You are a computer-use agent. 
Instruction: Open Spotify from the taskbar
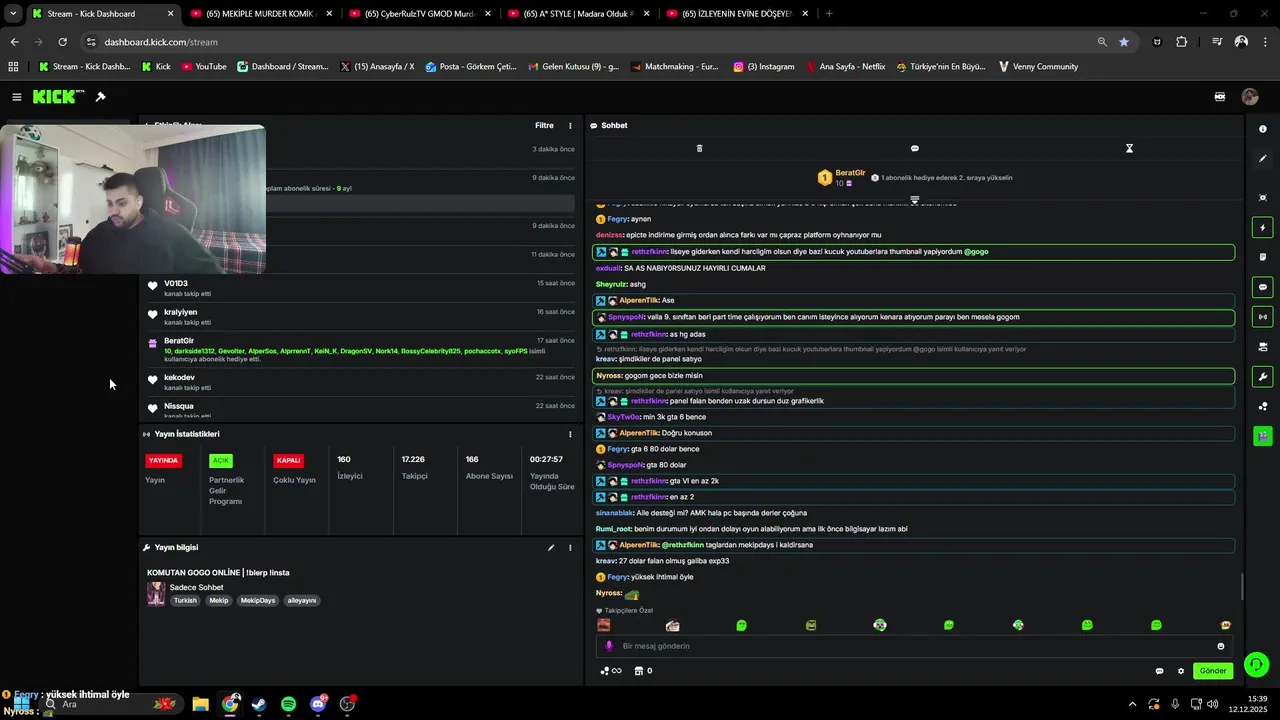(x=288, y=704)
